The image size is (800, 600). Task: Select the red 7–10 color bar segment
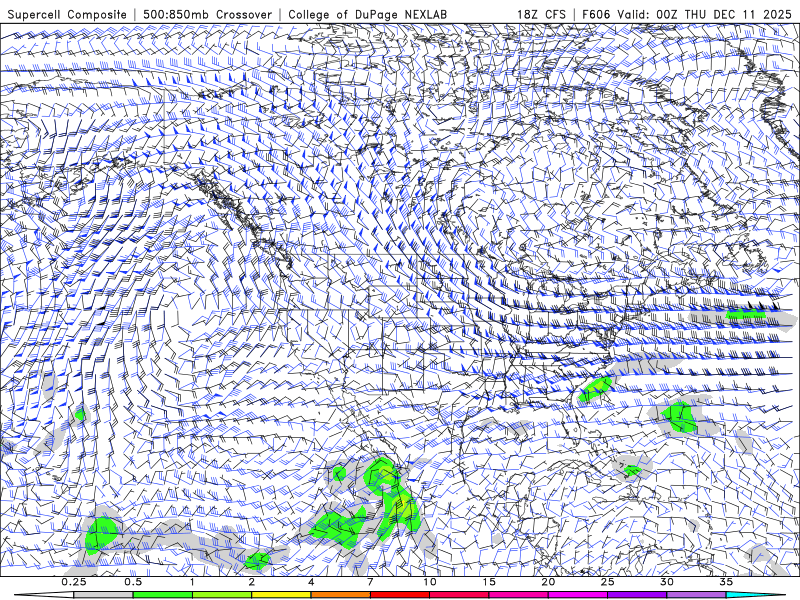pos(400,595)
